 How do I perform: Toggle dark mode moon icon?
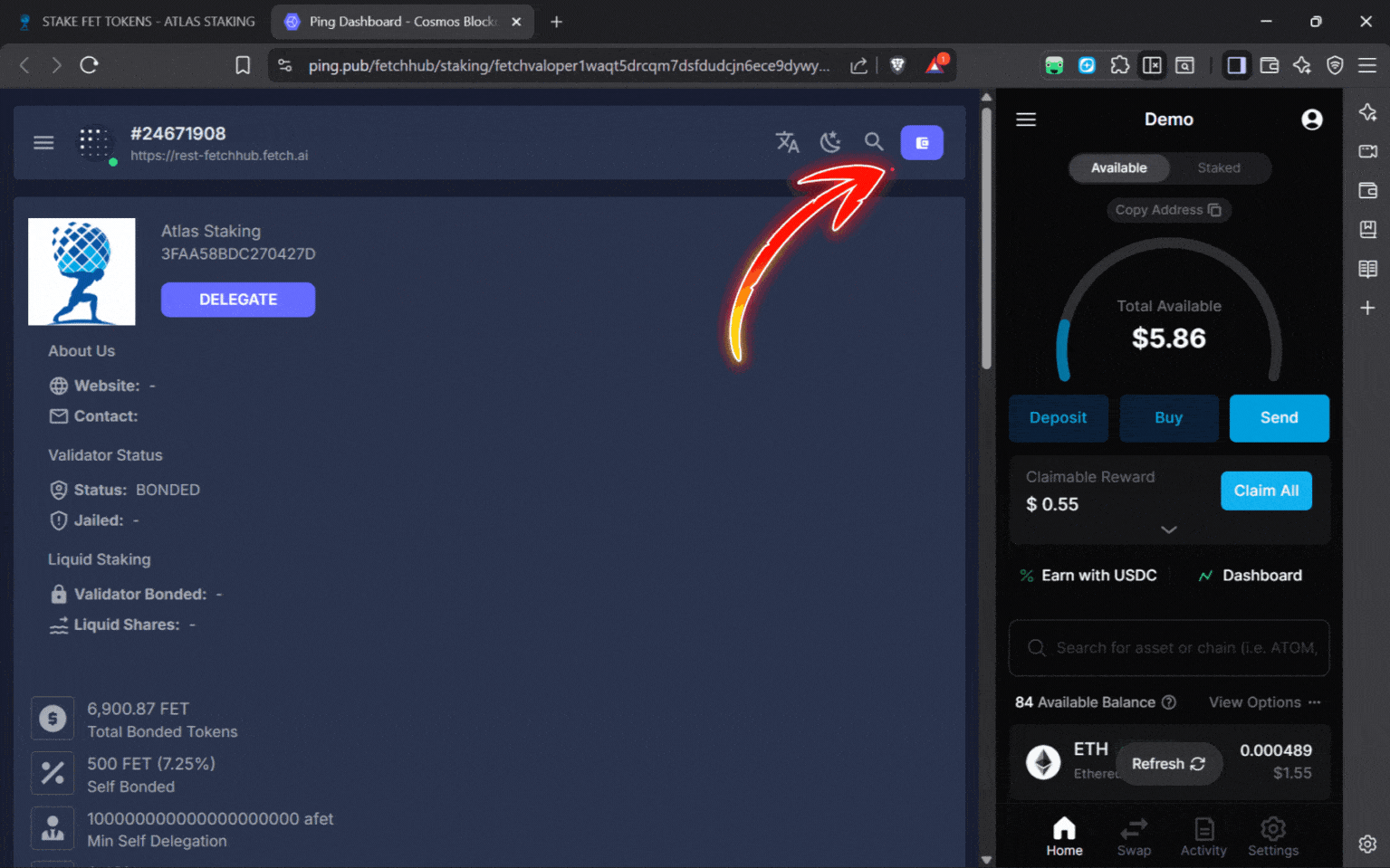(830, 142)
